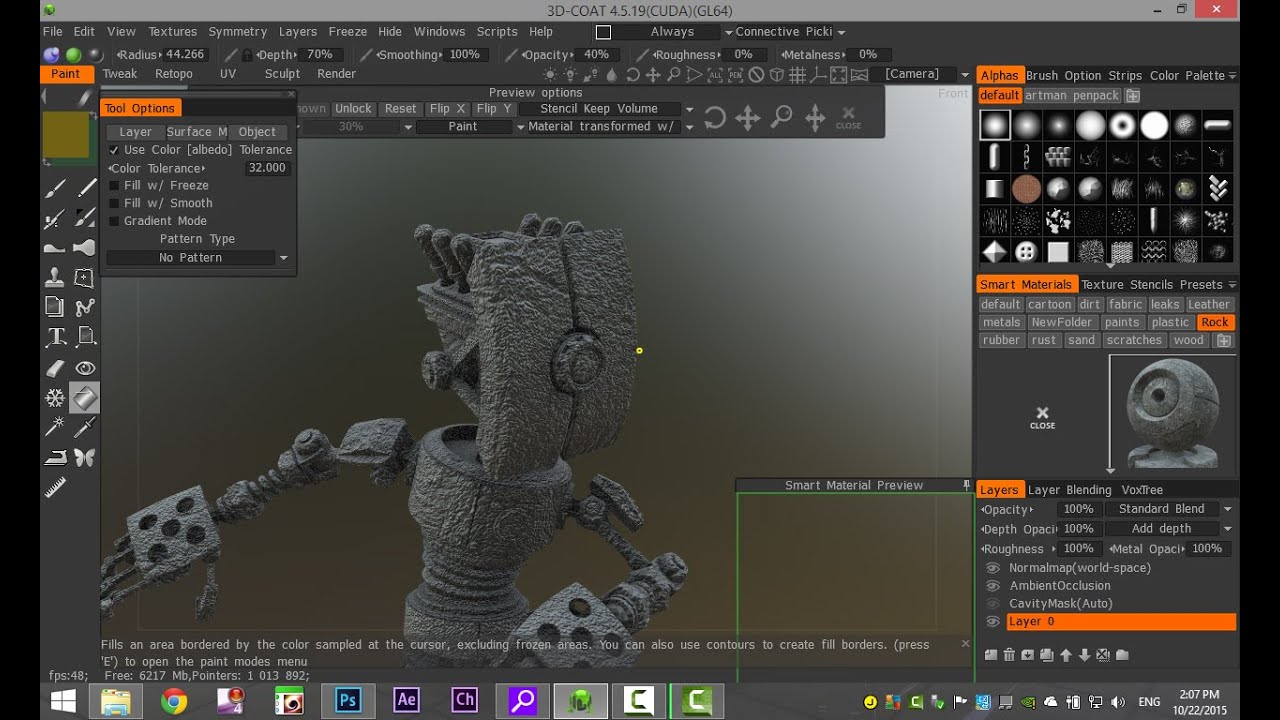Click the magnifier zoom icon in Preview options

point(782,118)
